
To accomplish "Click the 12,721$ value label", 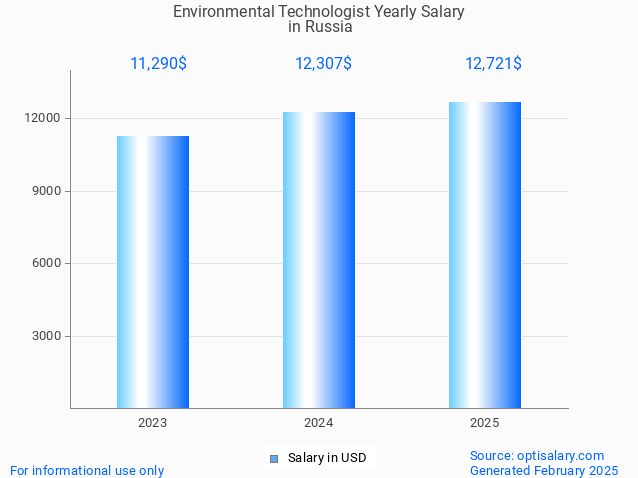I will tap(493, 63).
